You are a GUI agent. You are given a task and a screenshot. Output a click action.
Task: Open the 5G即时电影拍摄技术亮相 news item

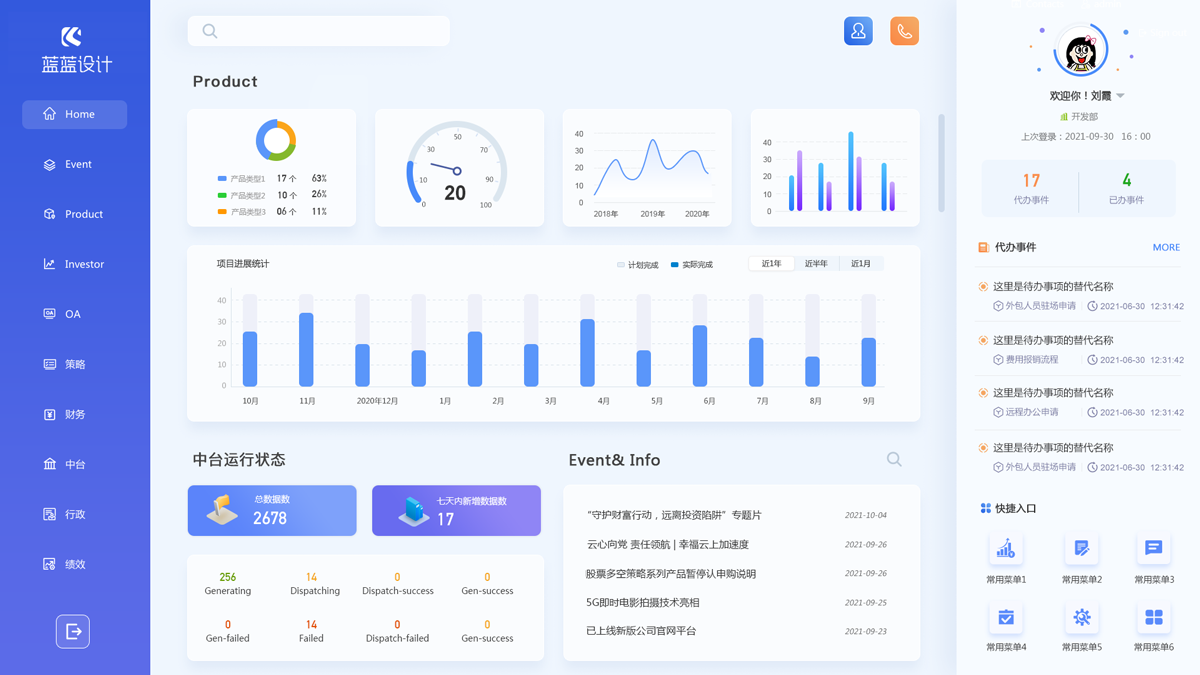643,602
